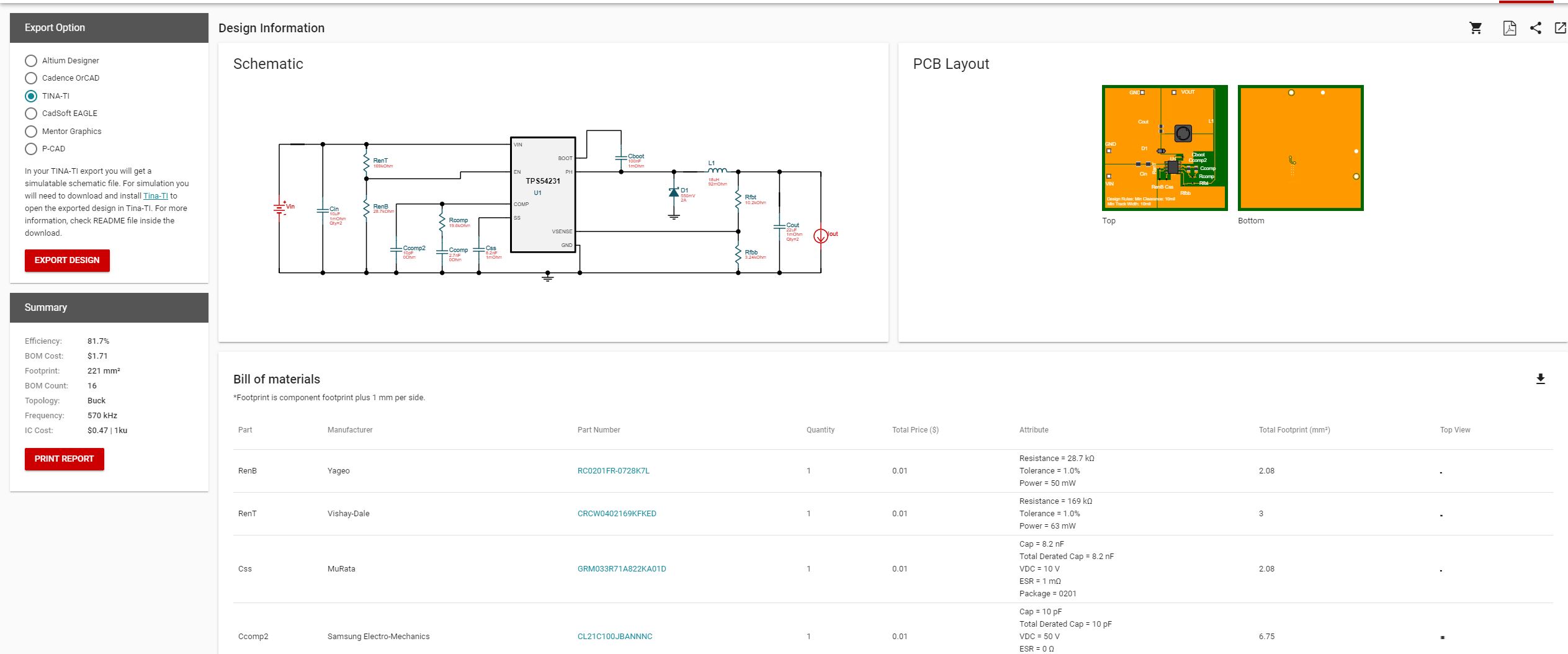The width and height of the screenshot is (1568, 654).
Task: Download the Bill of materials
Action: (1540, 379)
